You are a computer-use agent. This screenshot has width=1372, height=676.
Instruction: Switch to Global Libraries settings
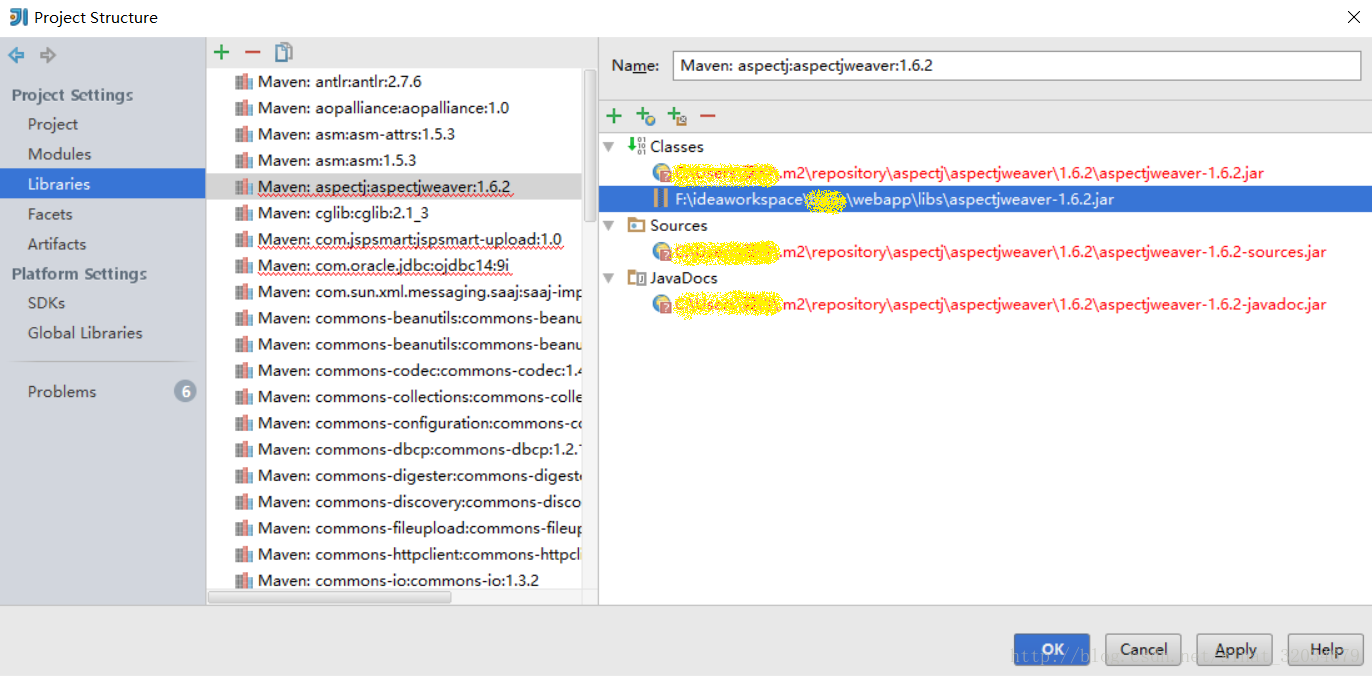(x=85, y=333)
